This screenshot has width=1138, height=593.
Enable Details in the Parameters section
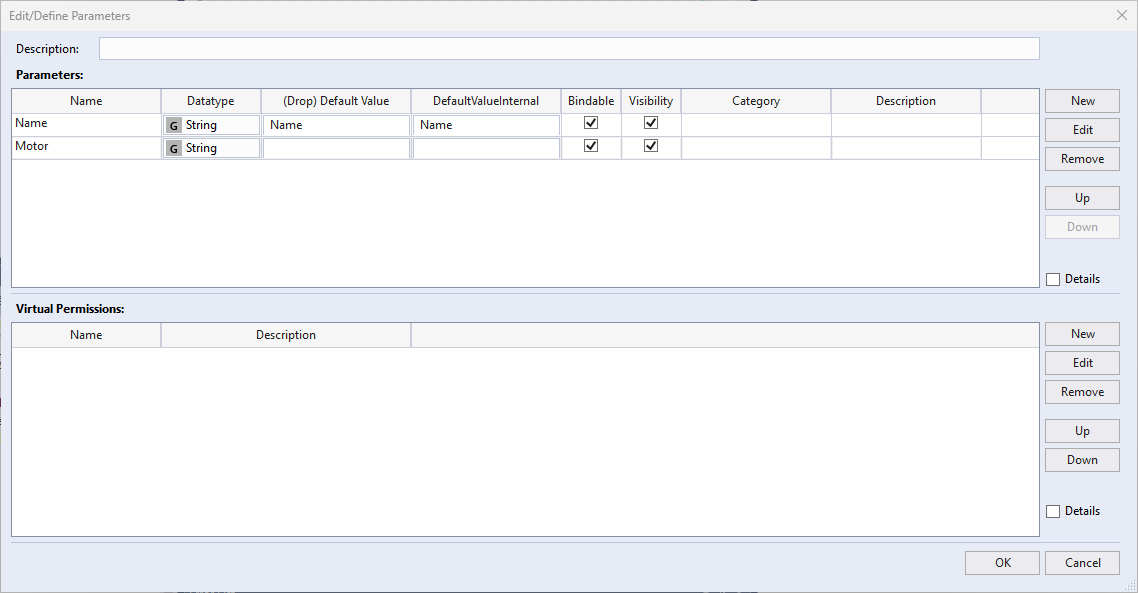[x=1053, y=279]
